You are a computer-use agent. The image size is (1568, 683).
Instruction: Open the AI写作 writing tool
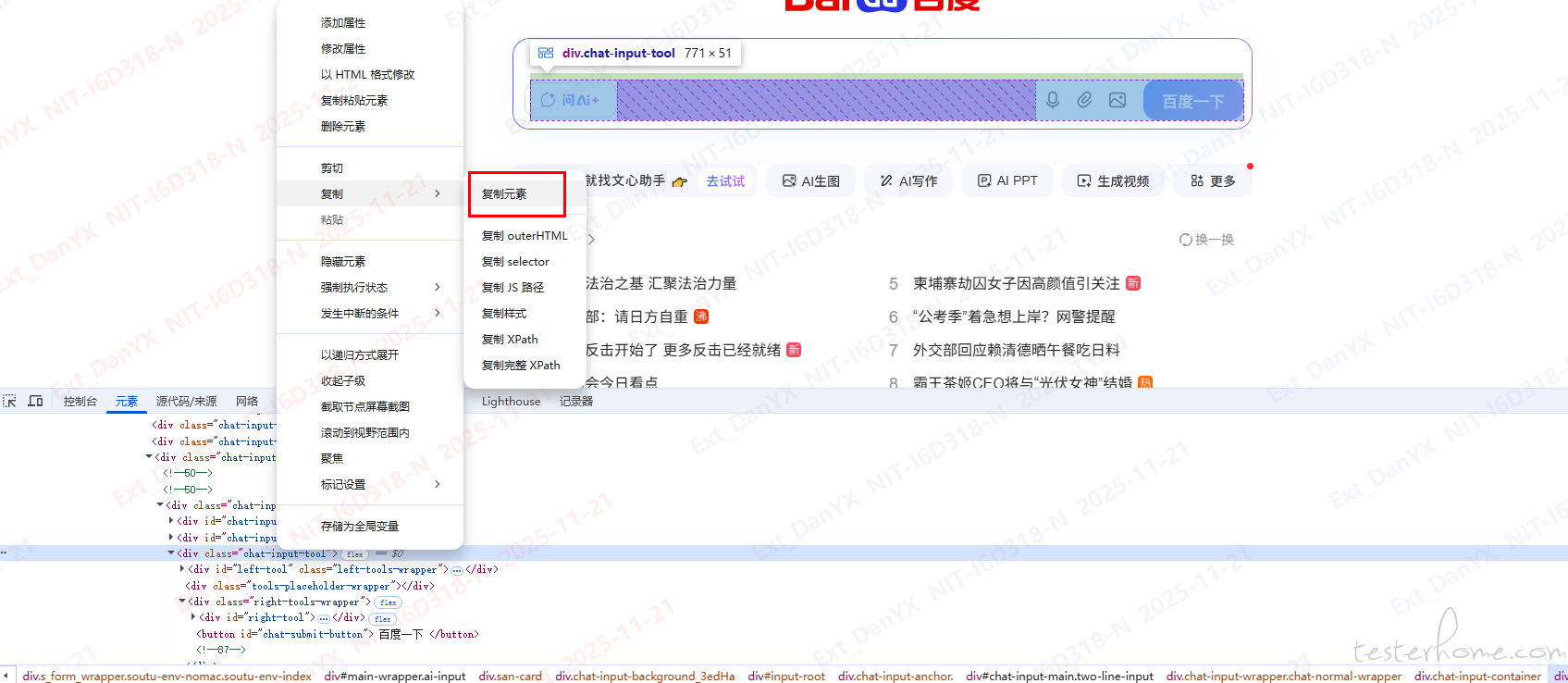click(x=908, y=181)
